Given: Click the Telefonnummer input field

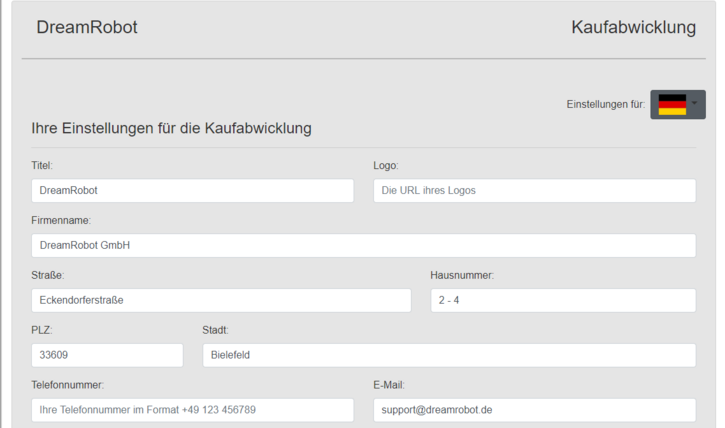Looking at the screenshot, I should point(192,410).
